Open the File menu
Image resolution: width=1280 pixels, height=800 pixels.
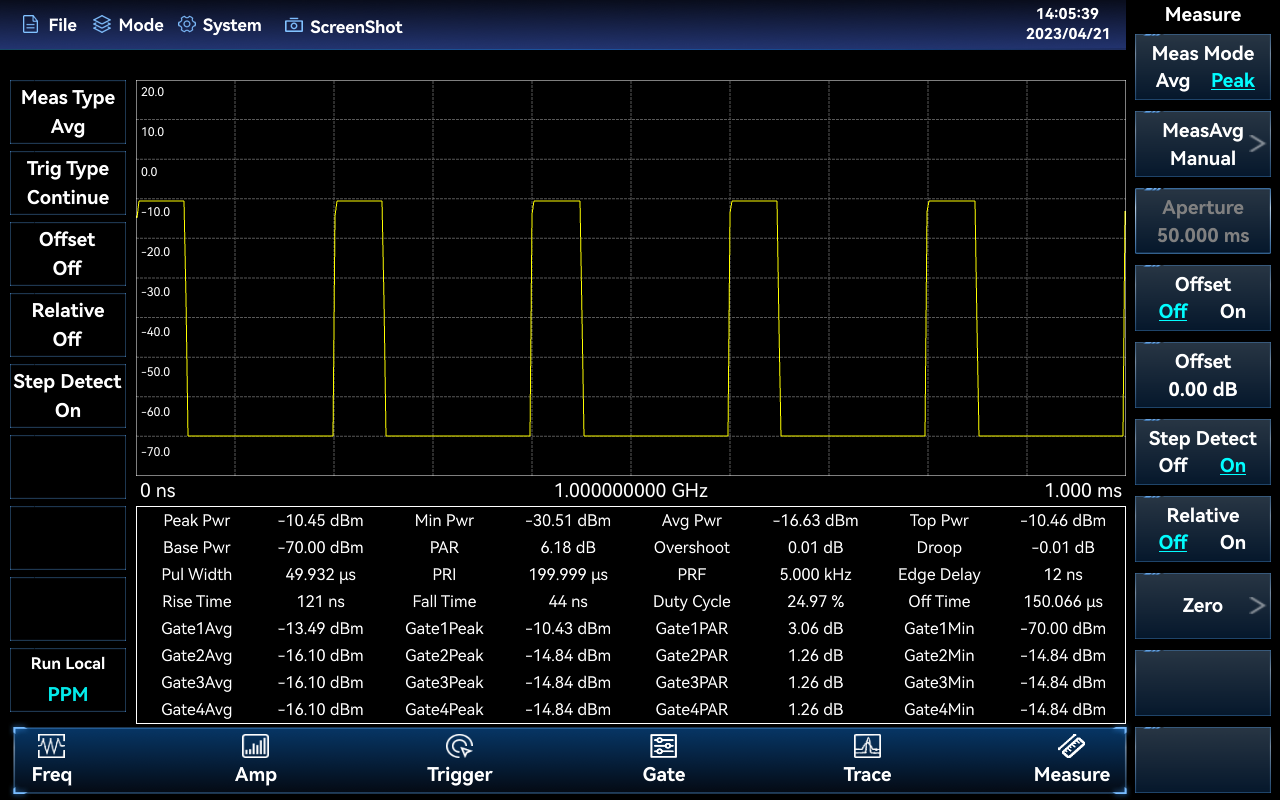50,25
